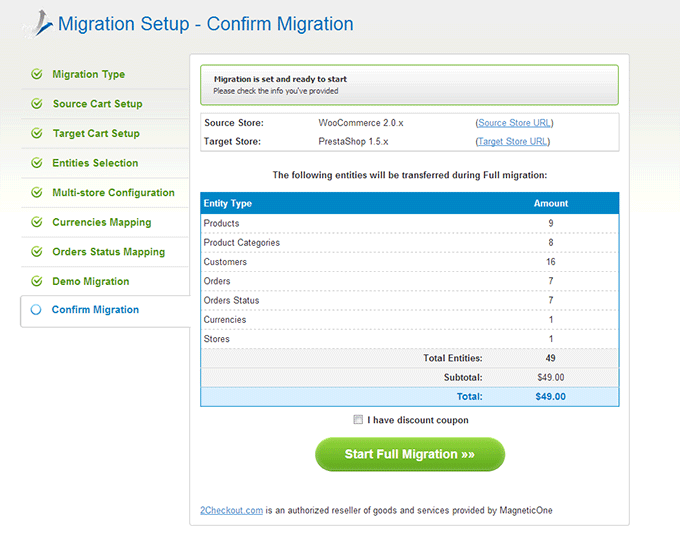
Task: Click the Migration Type checkmark icon
Action: click(37, 74)
